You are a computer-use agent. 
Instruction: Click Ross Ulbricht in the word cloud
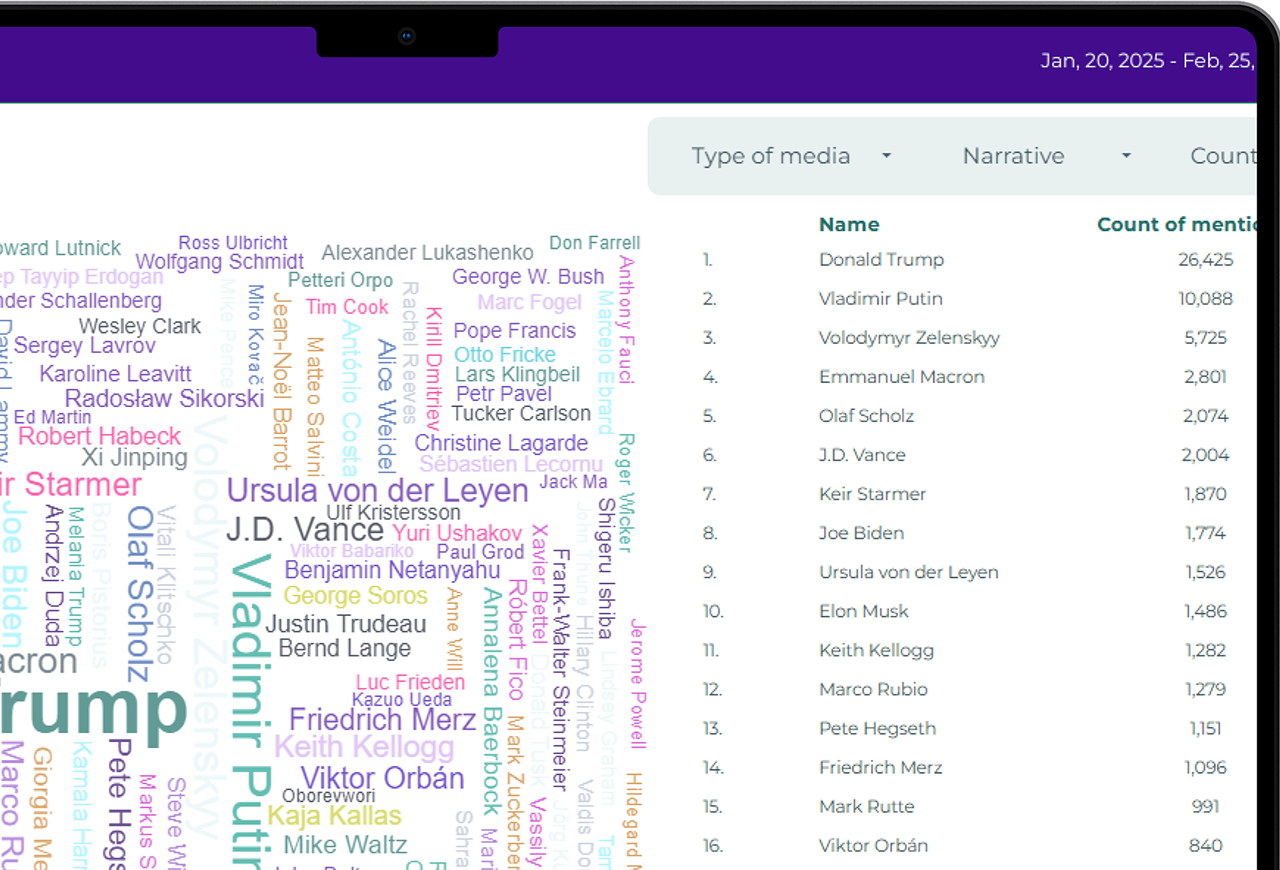[x=233, y=243]
